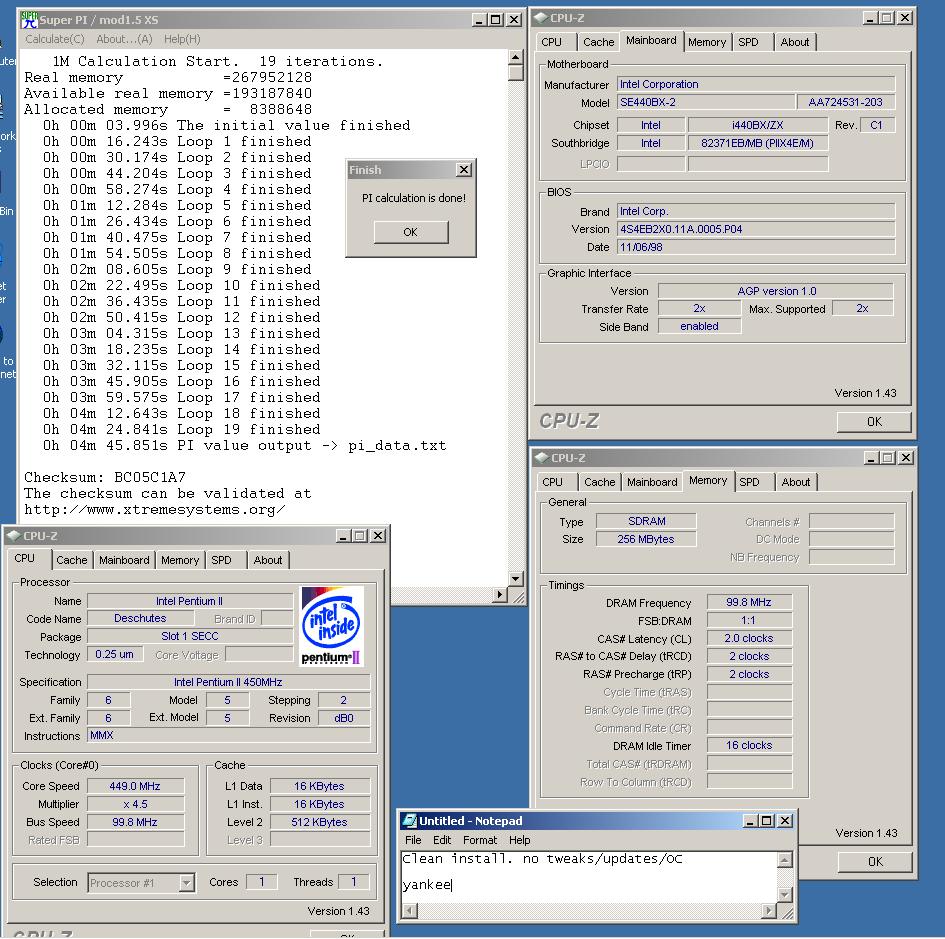Click the CAS# Latency value 2.0 clocks
Screen dimensions: 945x939
749,638
